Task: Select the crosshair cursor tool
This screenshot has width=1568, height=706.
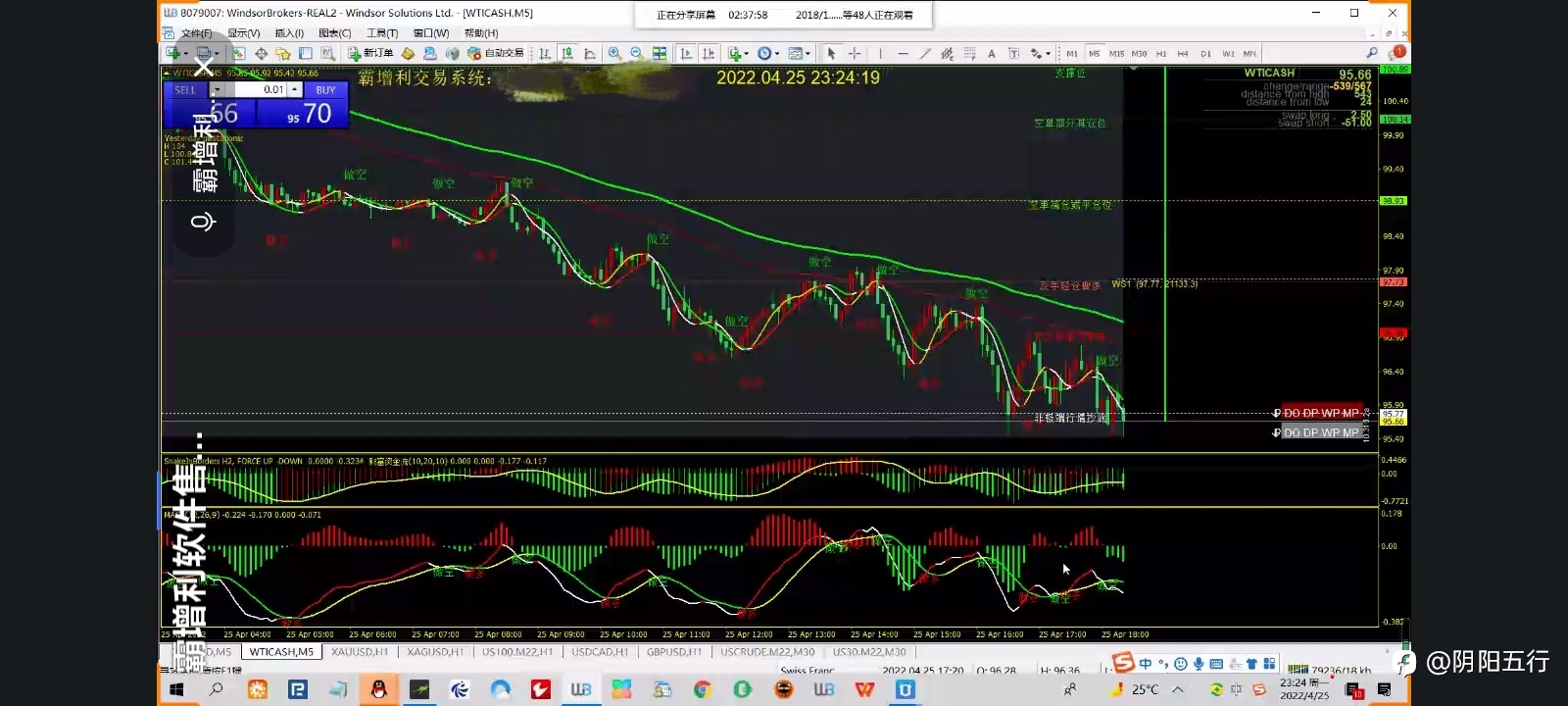Action: click(855, 53)
